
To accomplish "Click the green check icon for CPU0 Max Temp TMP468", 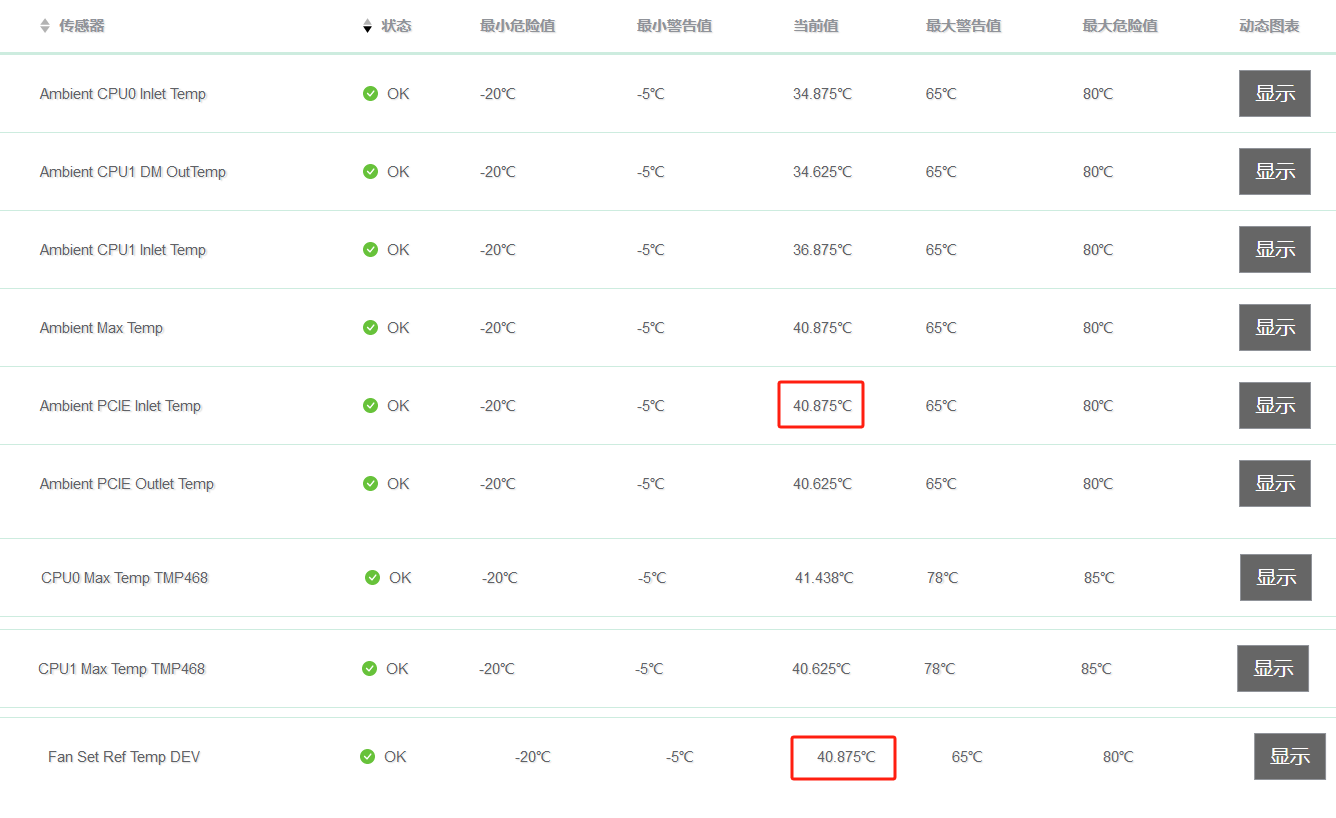I will [372, 578].
